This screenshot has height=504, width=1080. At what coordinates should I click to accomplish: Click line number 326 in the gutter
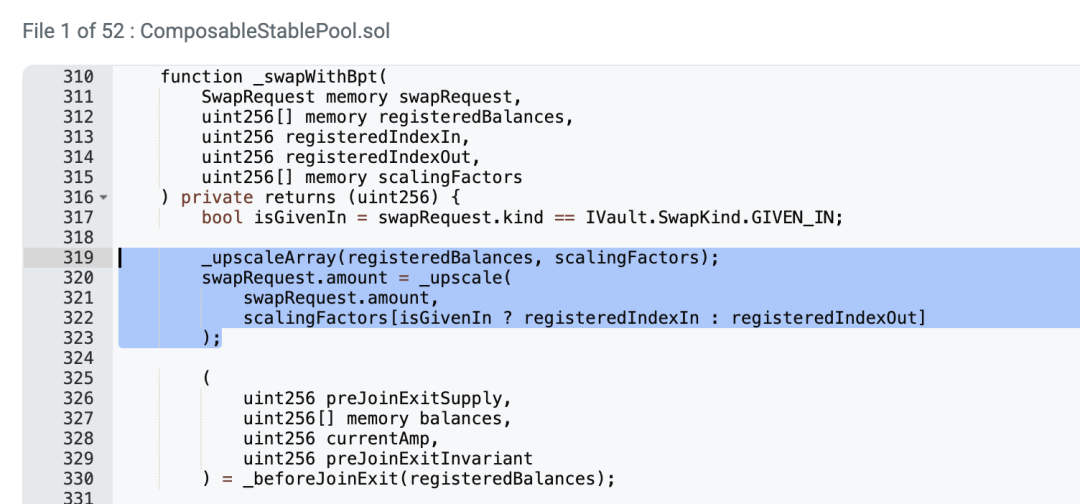78,398
